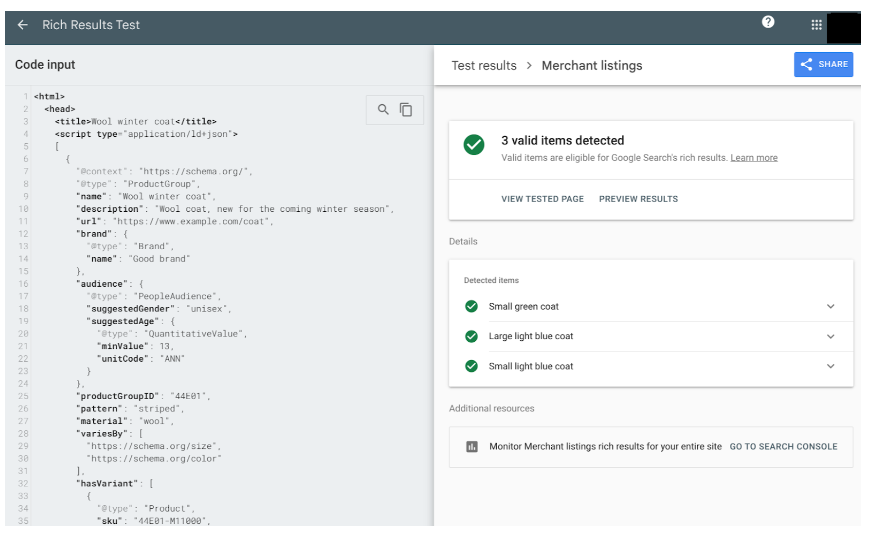Click the code line with "unitCode": "ANN"
This screenshot has height=537, width=870.
tap(141, 359)
